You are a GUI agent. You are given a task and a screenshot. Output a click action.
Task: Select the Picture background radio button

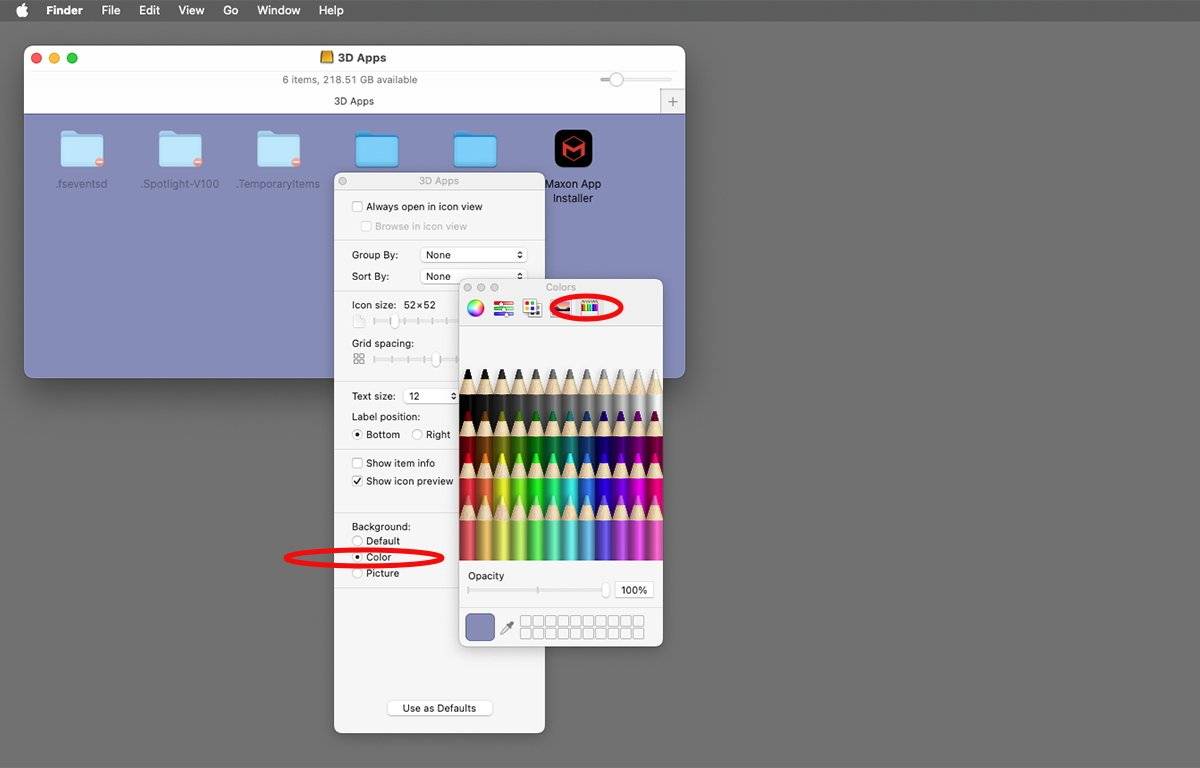pos(358,573)
